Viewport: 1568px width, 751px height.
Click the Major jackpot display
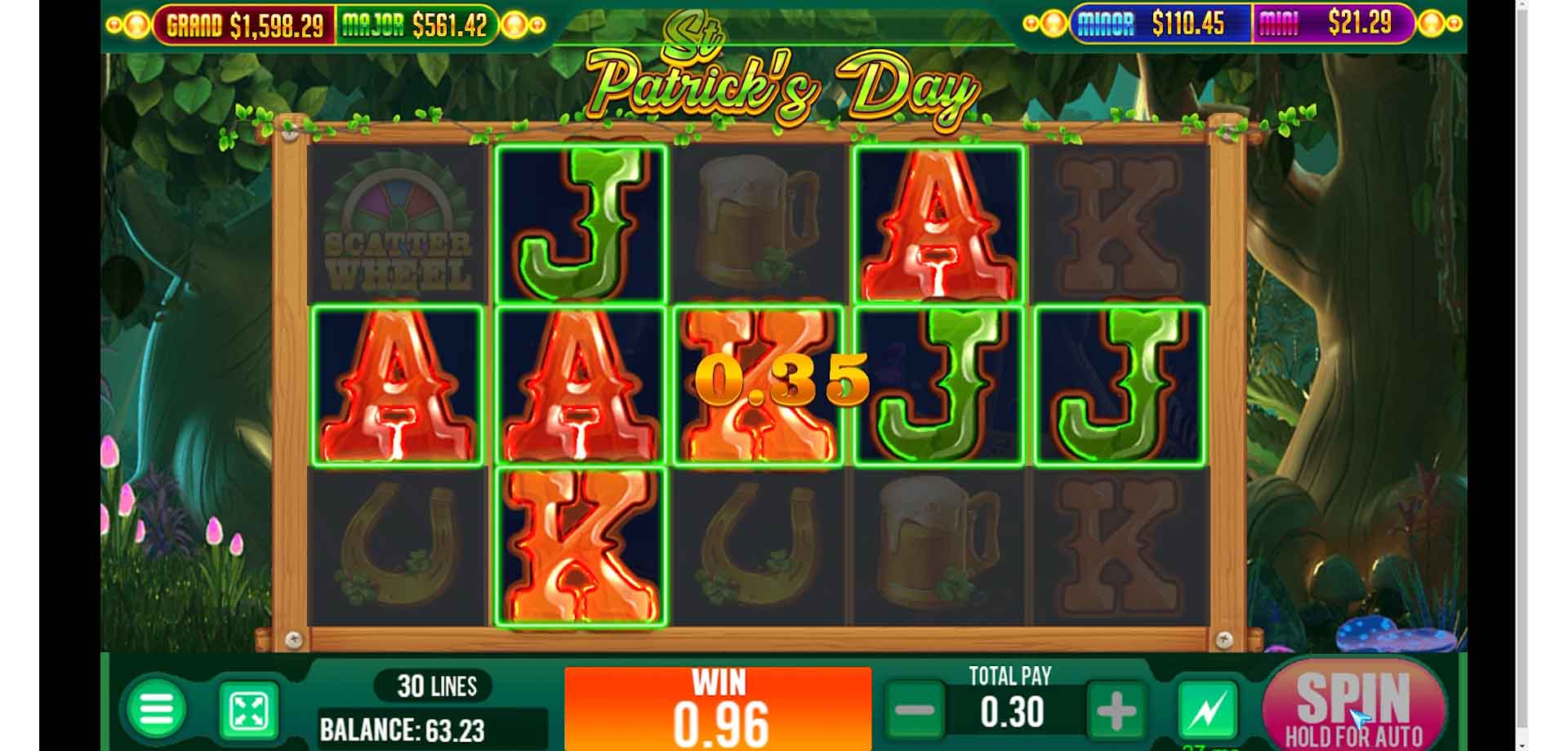point(415,25)
